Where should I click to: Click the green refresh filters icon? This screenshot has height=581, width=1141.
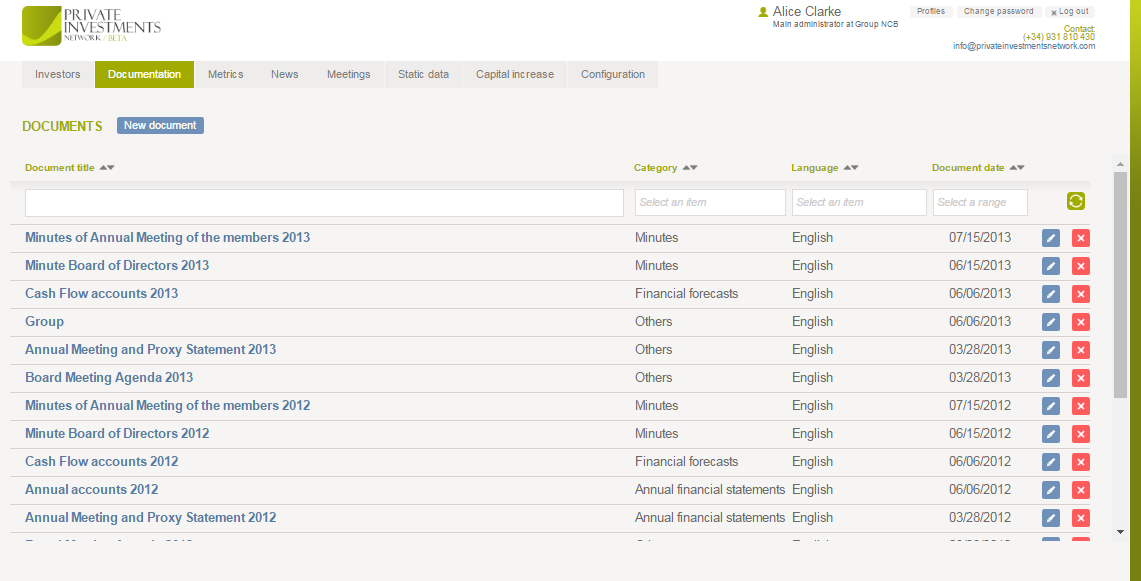(x=1075, y=202)
